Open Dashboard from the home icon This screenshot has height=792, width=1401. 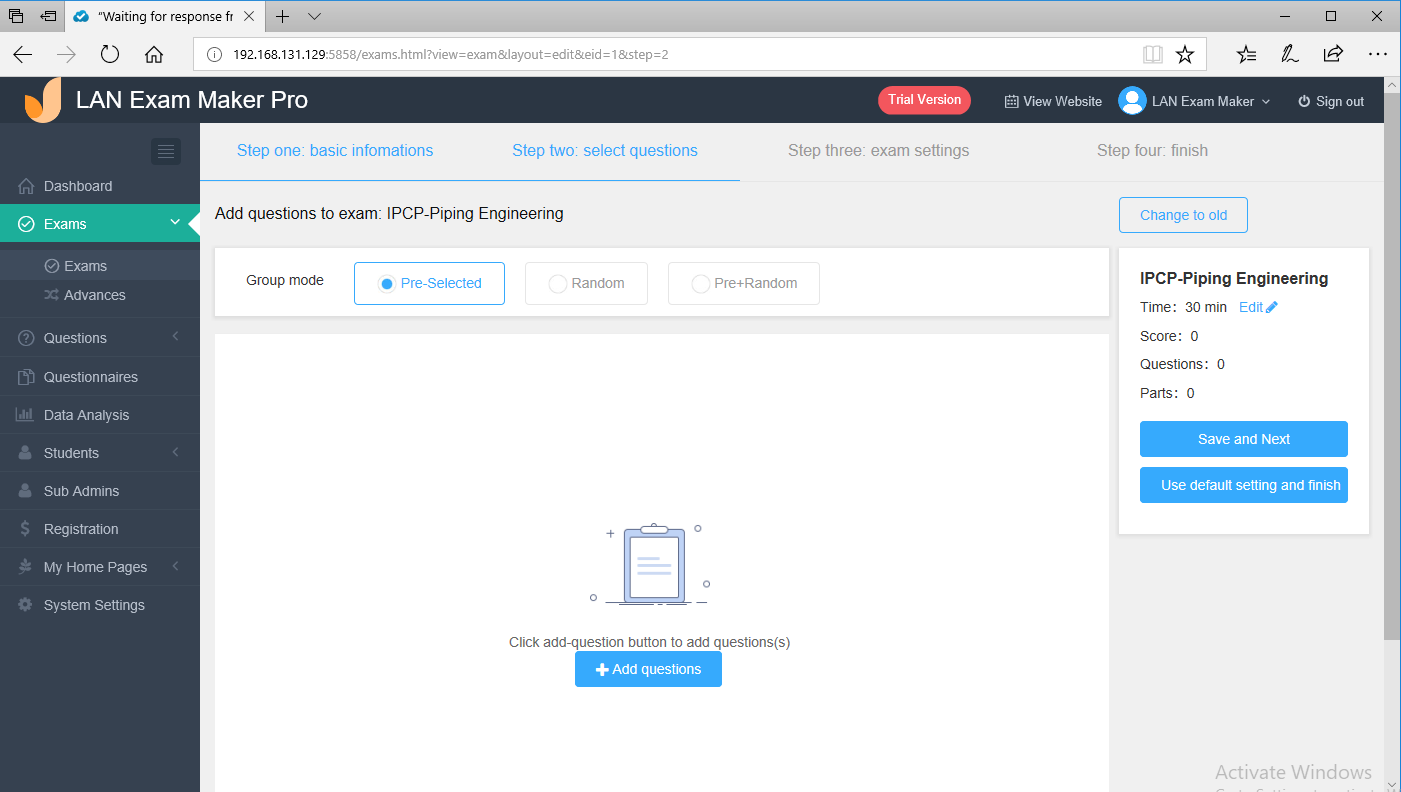[26, 186]
